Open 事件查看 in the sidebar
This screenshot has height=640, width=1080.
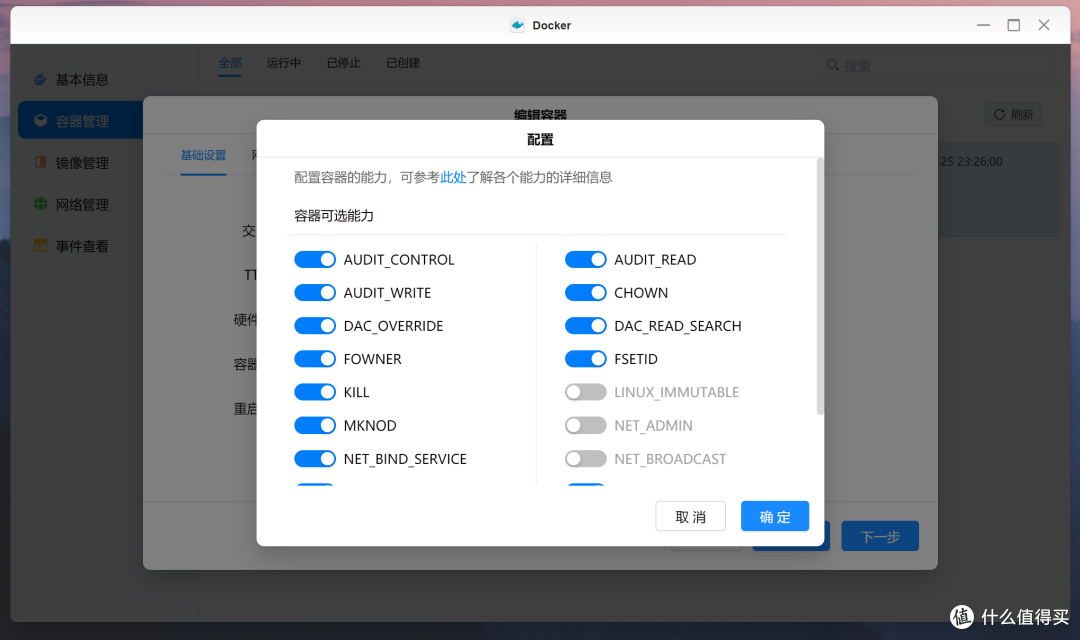(x=81, y=246)
